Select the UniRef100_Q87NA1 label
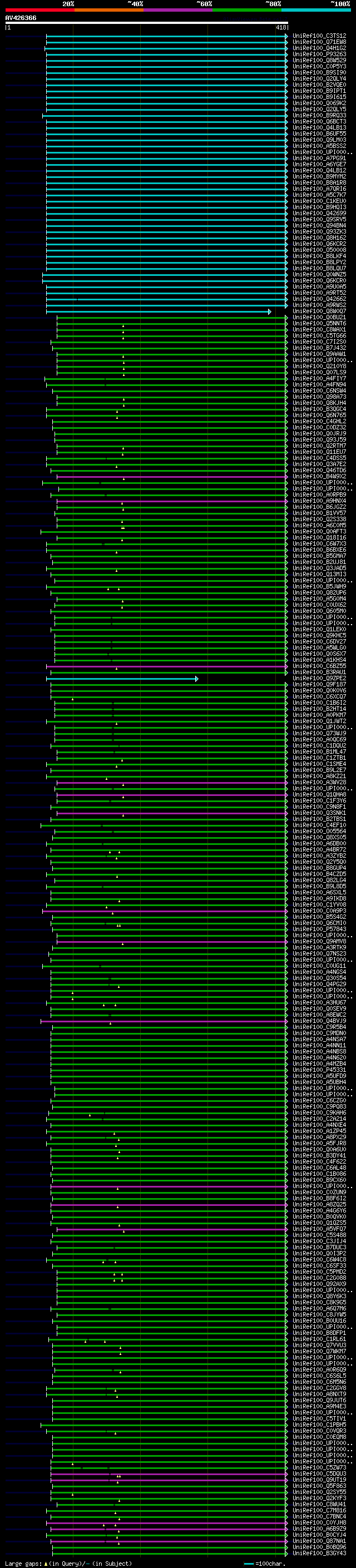The height and width of the screenshot is (1568, 356). [x=319, y=1541]
